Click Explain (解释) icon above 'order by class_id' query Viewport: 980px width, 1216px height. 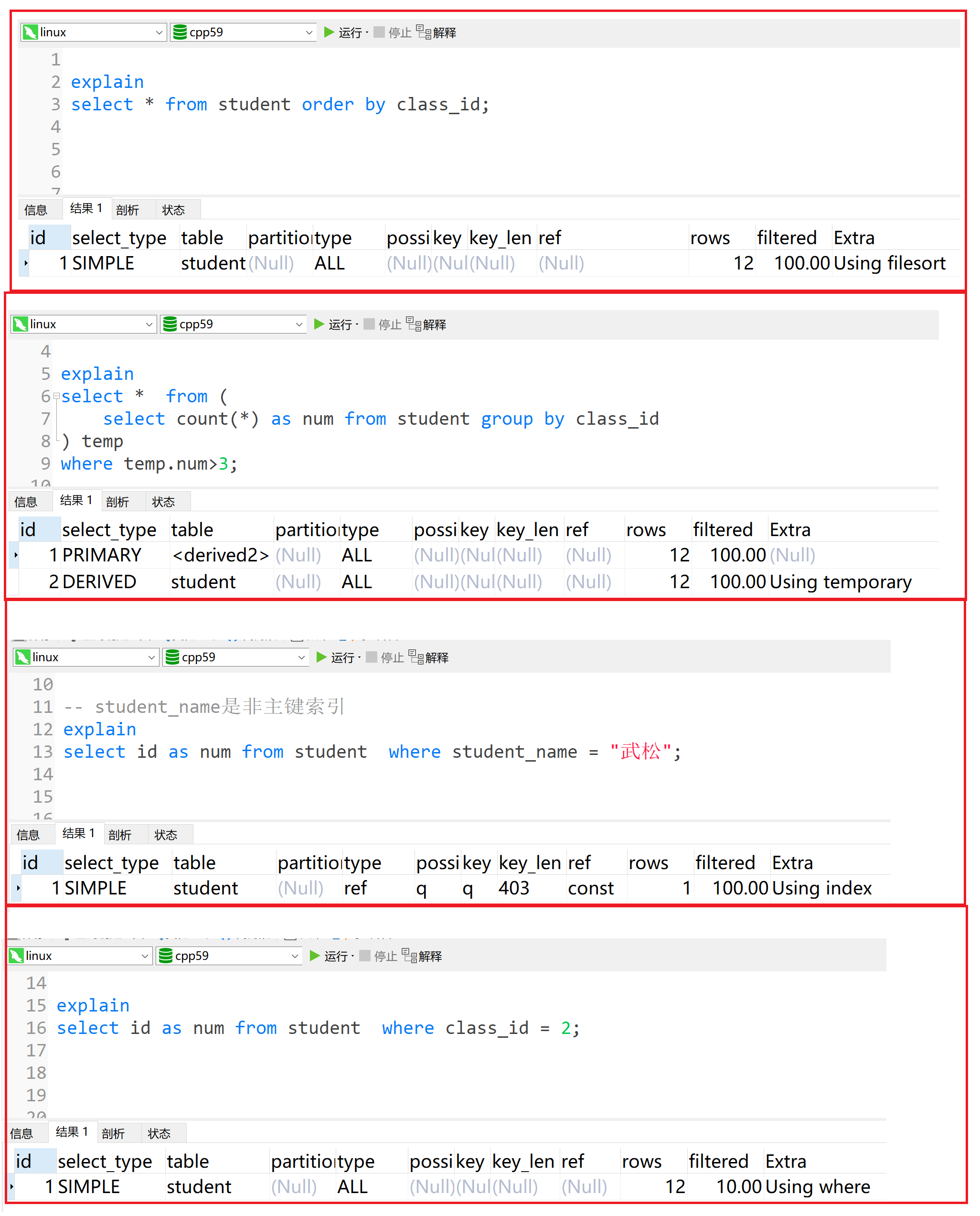(x=424, y=32)
